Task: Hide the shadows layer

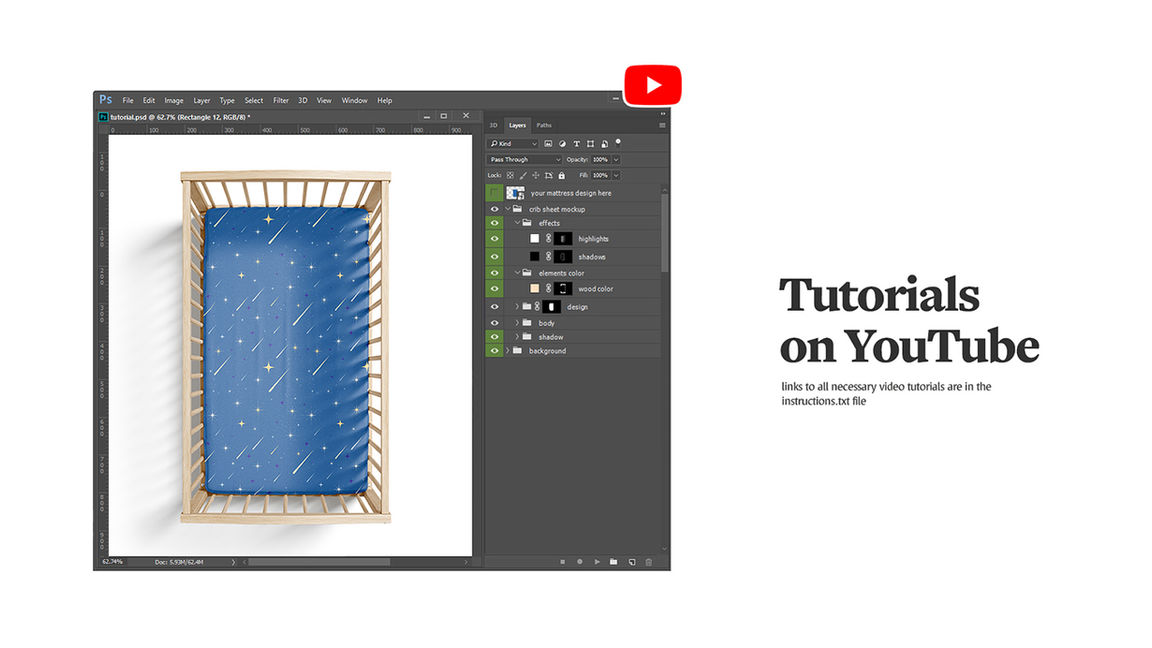Action: click(x=494, y=256)
